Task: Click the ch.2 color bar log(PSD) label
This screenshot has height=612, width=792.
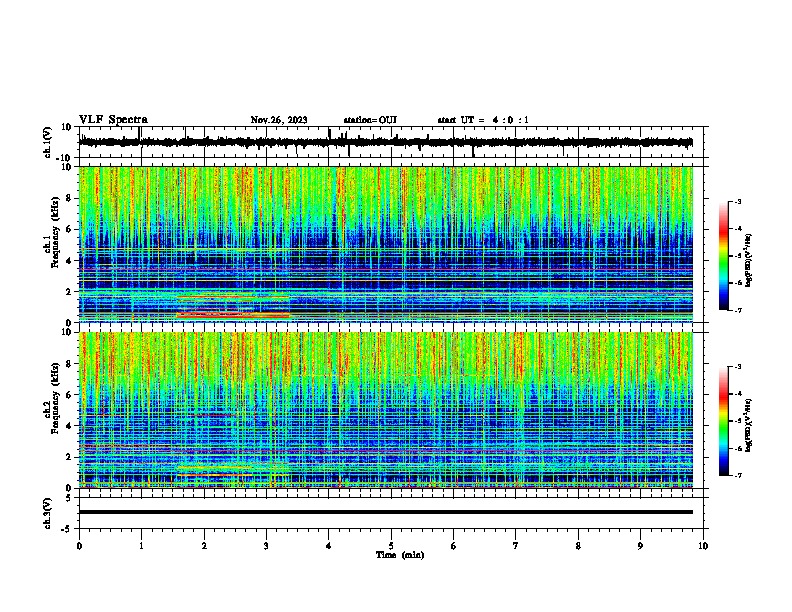Action: [748, 425]
